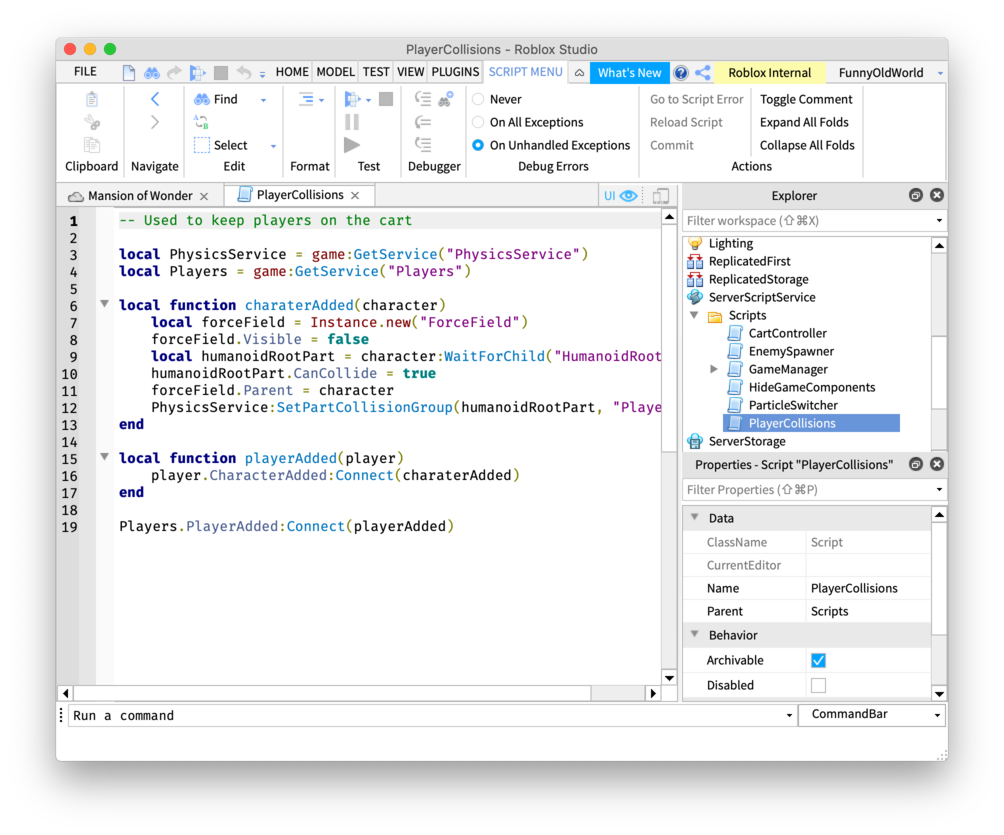
Task: Click the Cut scissors icon in Clipboard group
Action: pos(92,122)
